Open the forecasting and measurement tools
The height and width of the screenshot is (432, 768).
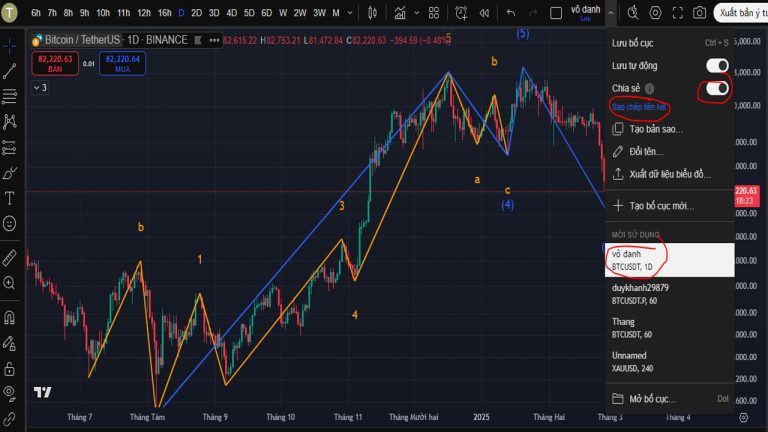click(x=9, y=147)
